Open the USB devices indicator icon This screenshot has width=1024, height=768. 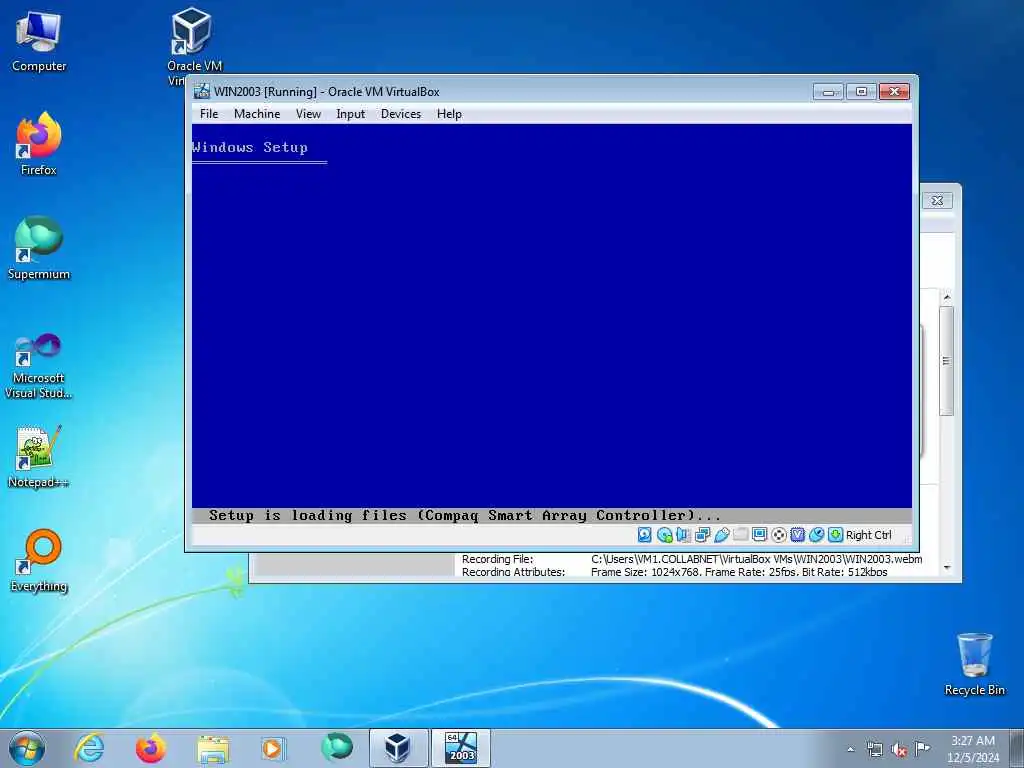coord(722,535)
